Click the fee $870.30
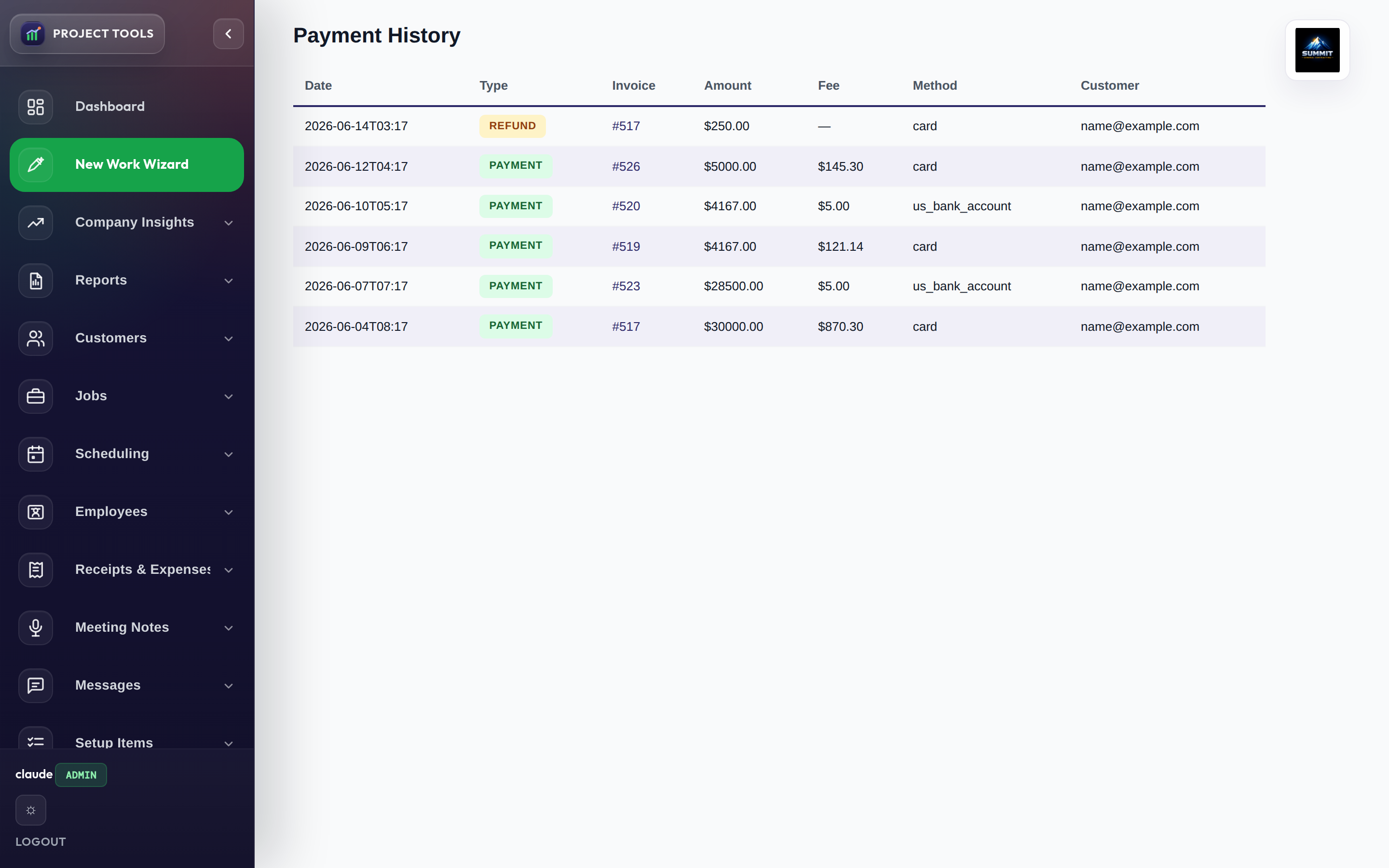Screen dimensions: 1389x868 (x=840, y=326)
